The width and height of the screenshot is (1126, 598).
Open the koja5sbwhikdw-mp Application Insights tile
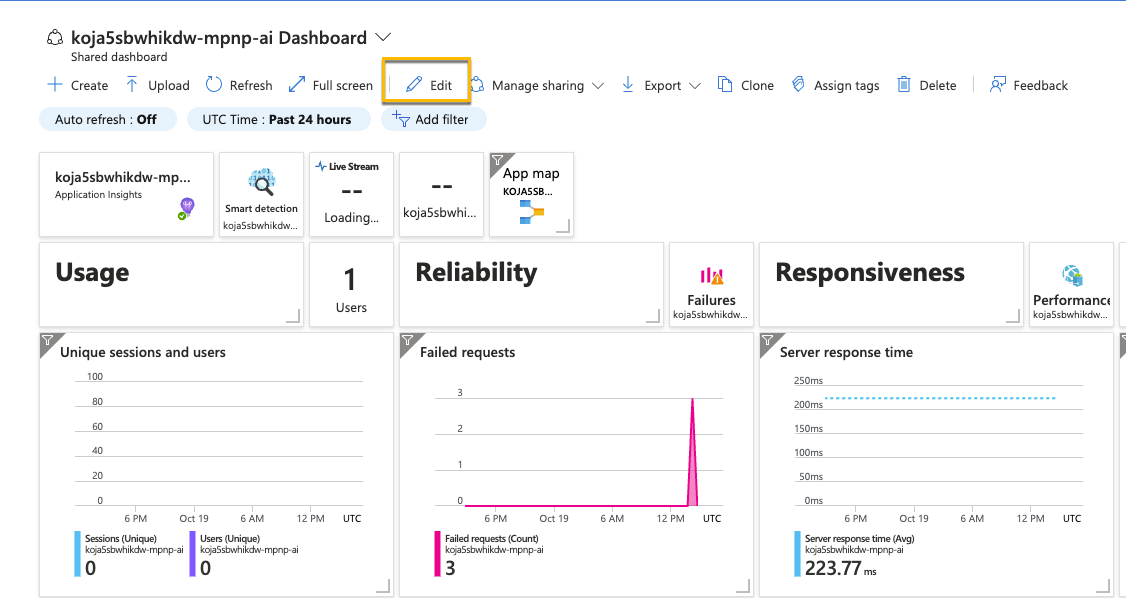click(x=126, y=195)
